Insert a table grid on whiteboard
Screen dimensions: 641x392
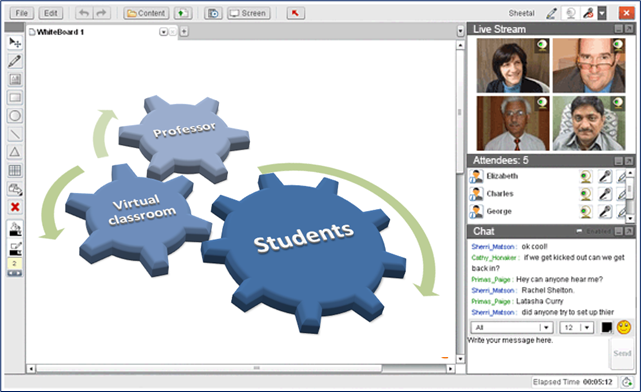[x=15, y=170]
